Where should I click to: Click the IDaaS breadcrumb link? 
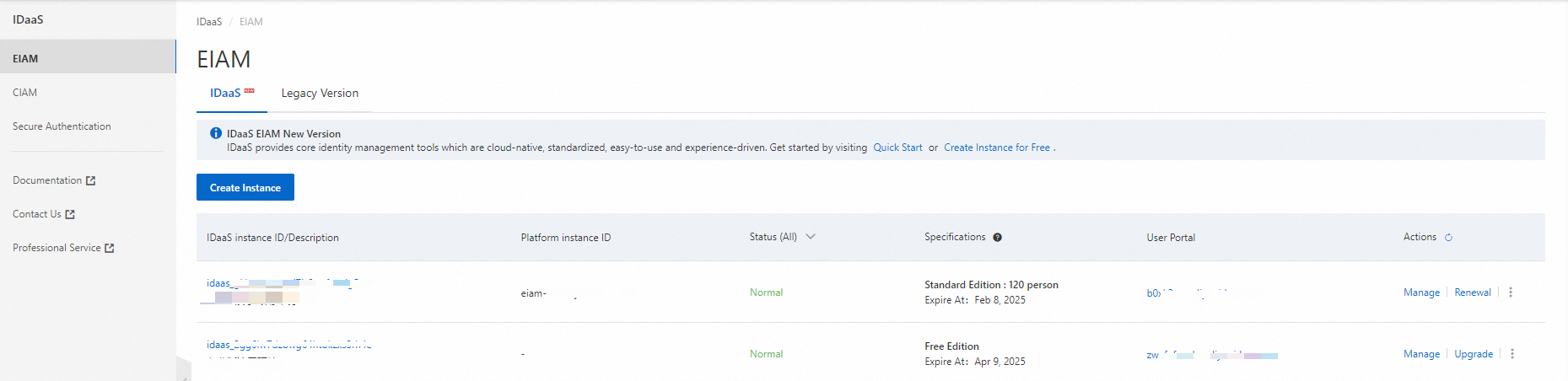pyautogui.click(x=209, y=22)
